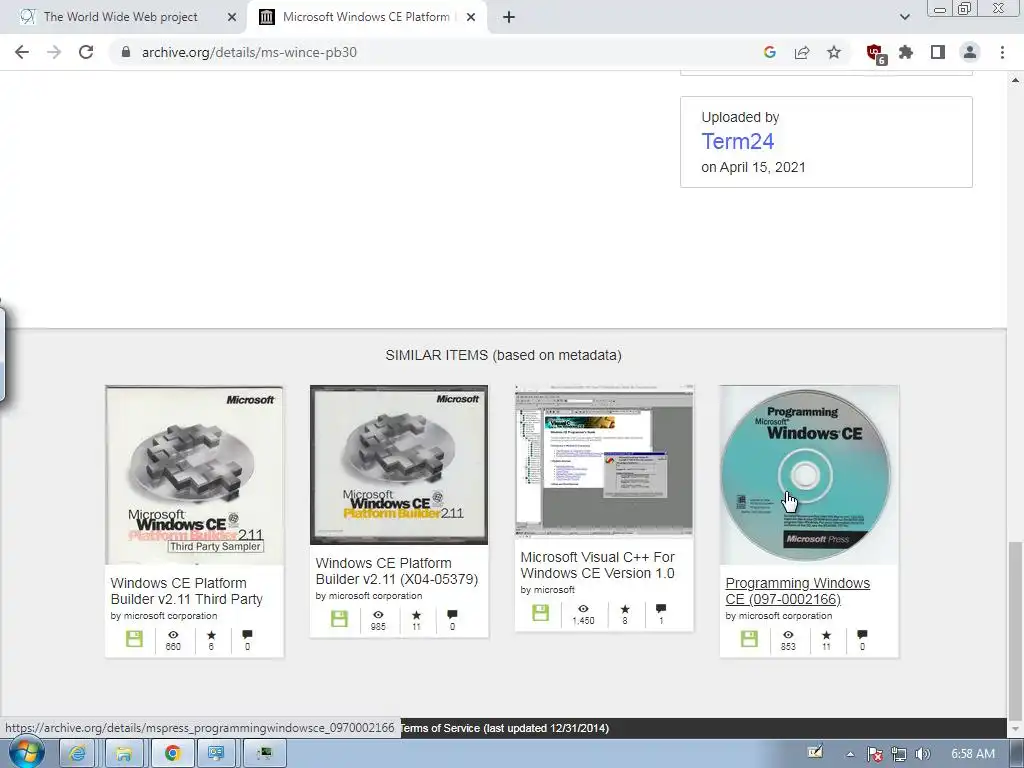Click views eye icon showing 853
This screenshot has width=1024, height=768.
(788, 634)
